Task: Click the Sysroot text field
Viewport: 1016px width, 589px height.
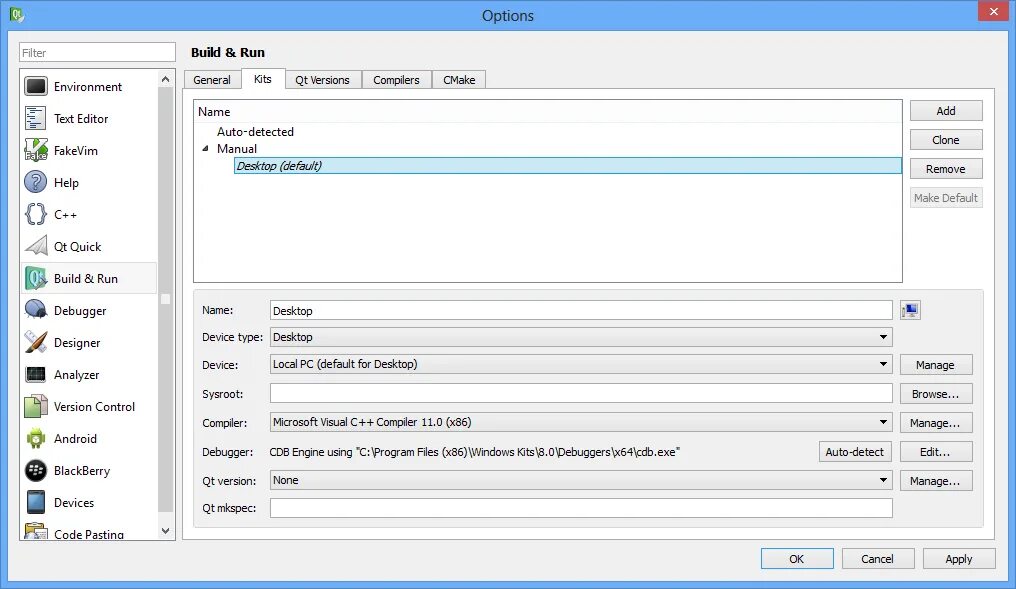Action: point(581,393)
